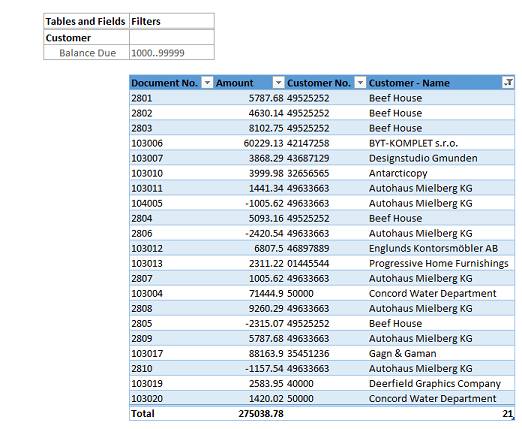Open the active filter on Customer - Name

pyautogui.click(x=508, y=82)
